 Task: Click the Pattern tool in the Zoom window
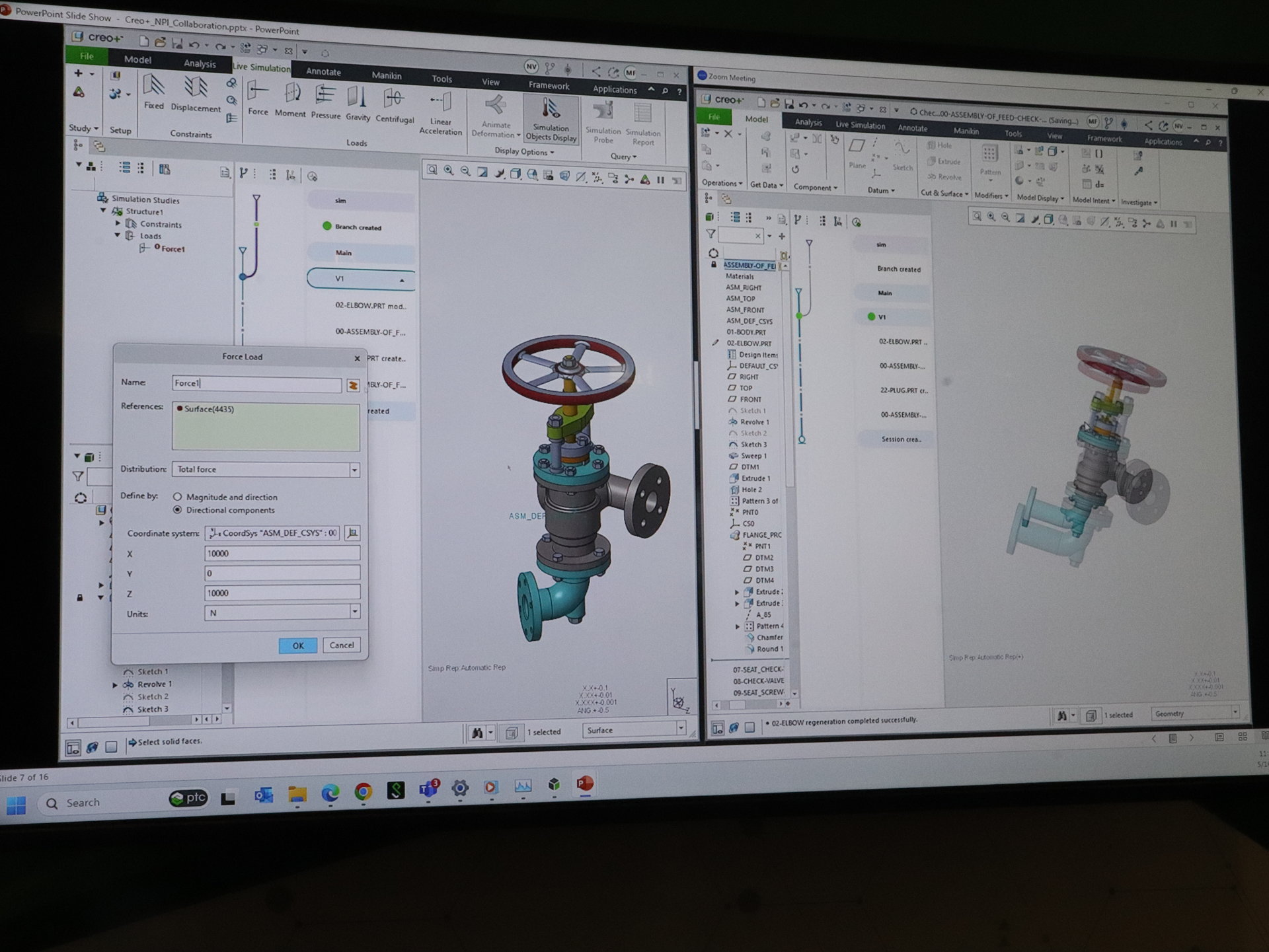990,161
